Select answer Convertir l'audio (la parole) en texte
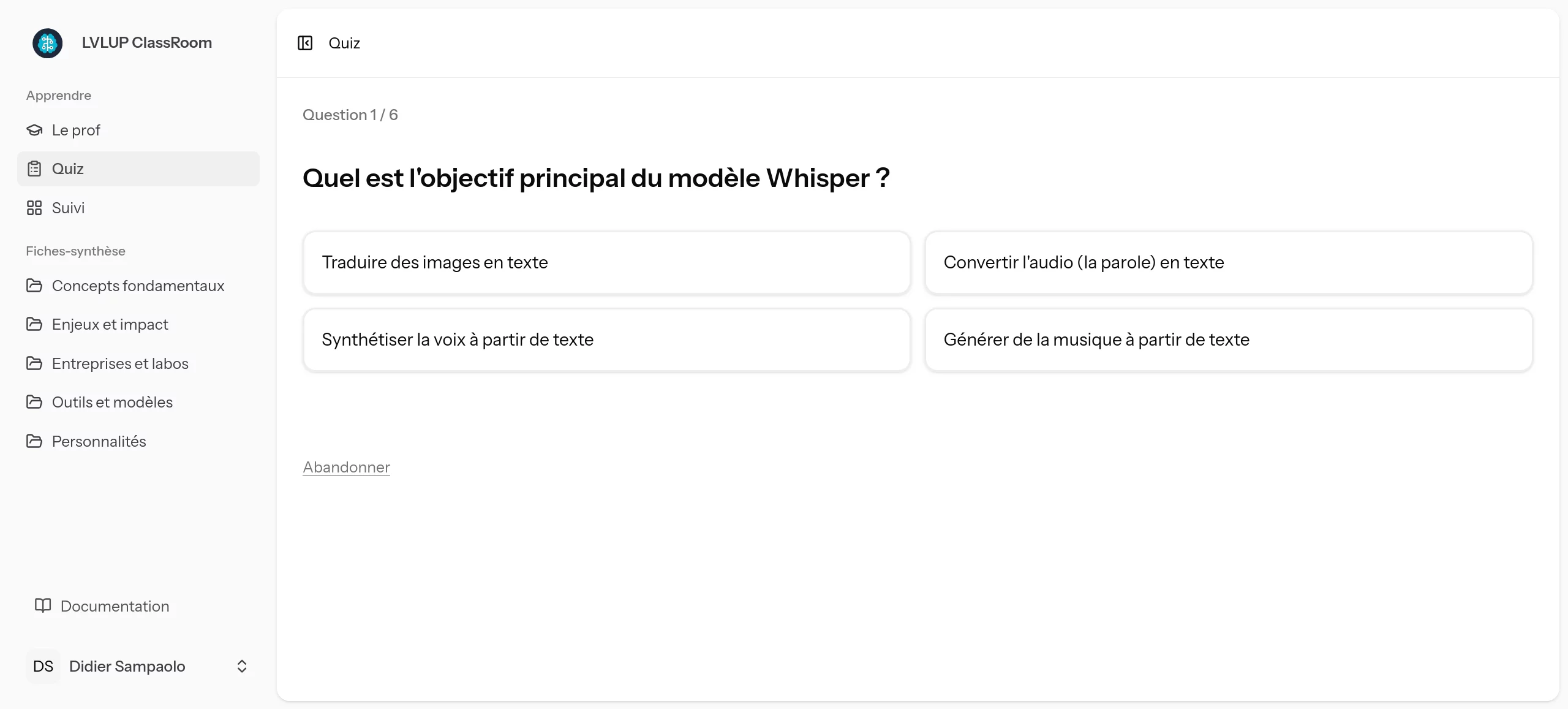Viewport: 1568px width, 709px height. (1229, 262)
